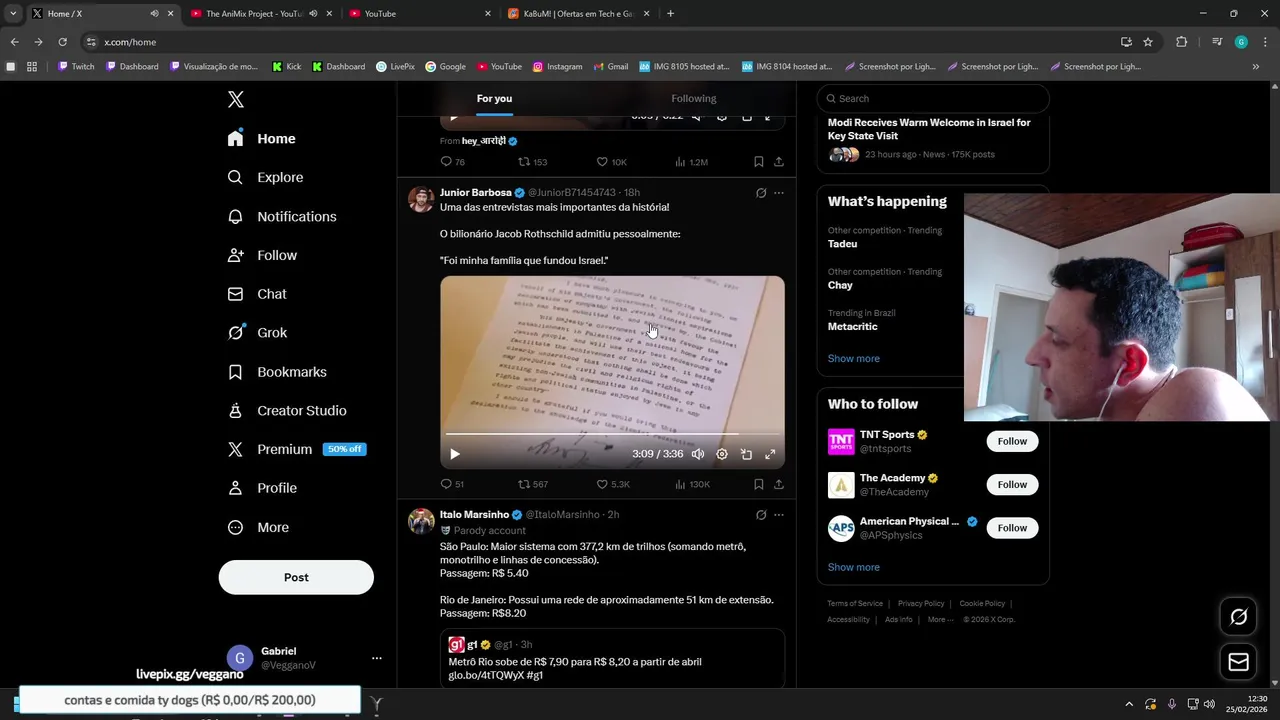This screenshot has width=1280, height=720.
Task: Open Junior Barbosa profile avatar
Action: click(x=421, y=199)
